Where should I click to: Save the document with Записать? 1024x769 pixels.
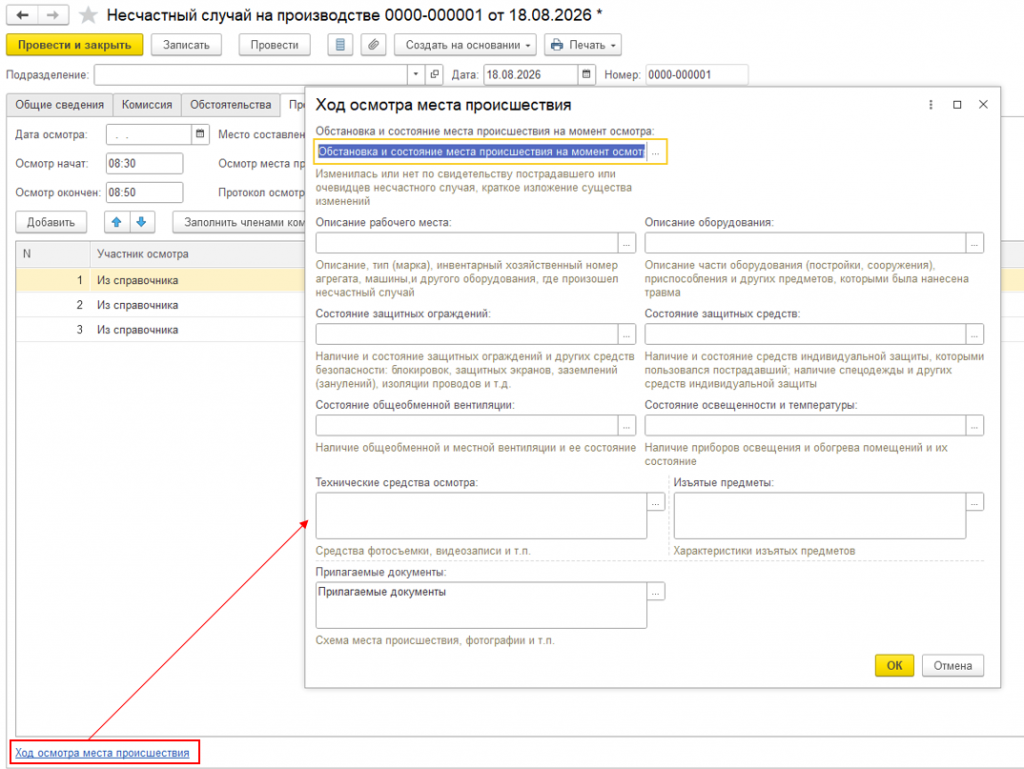click(x=186, y=45)
